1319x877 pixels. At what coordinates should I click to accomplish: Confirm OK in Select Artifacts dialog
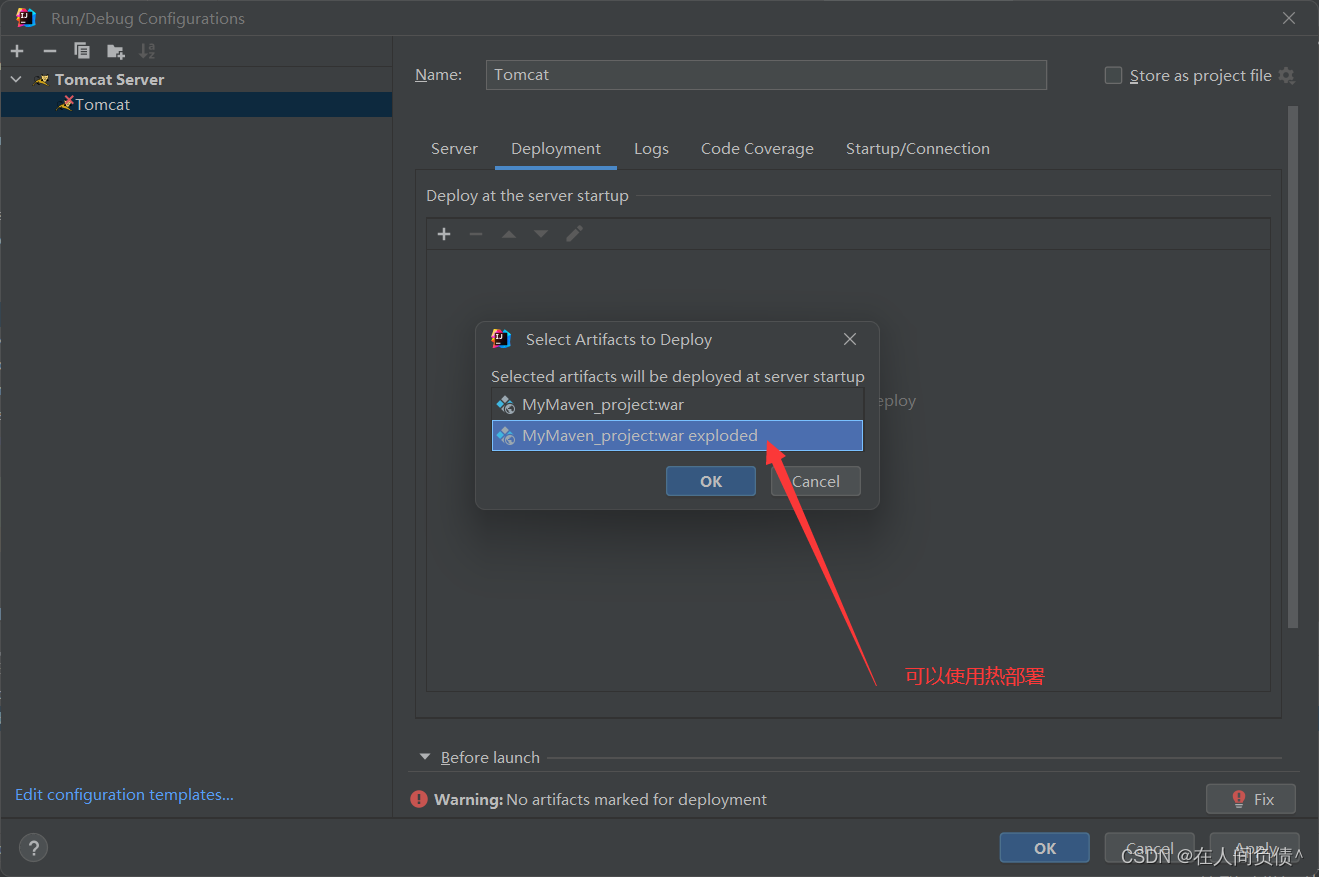[x=711, y=481]
